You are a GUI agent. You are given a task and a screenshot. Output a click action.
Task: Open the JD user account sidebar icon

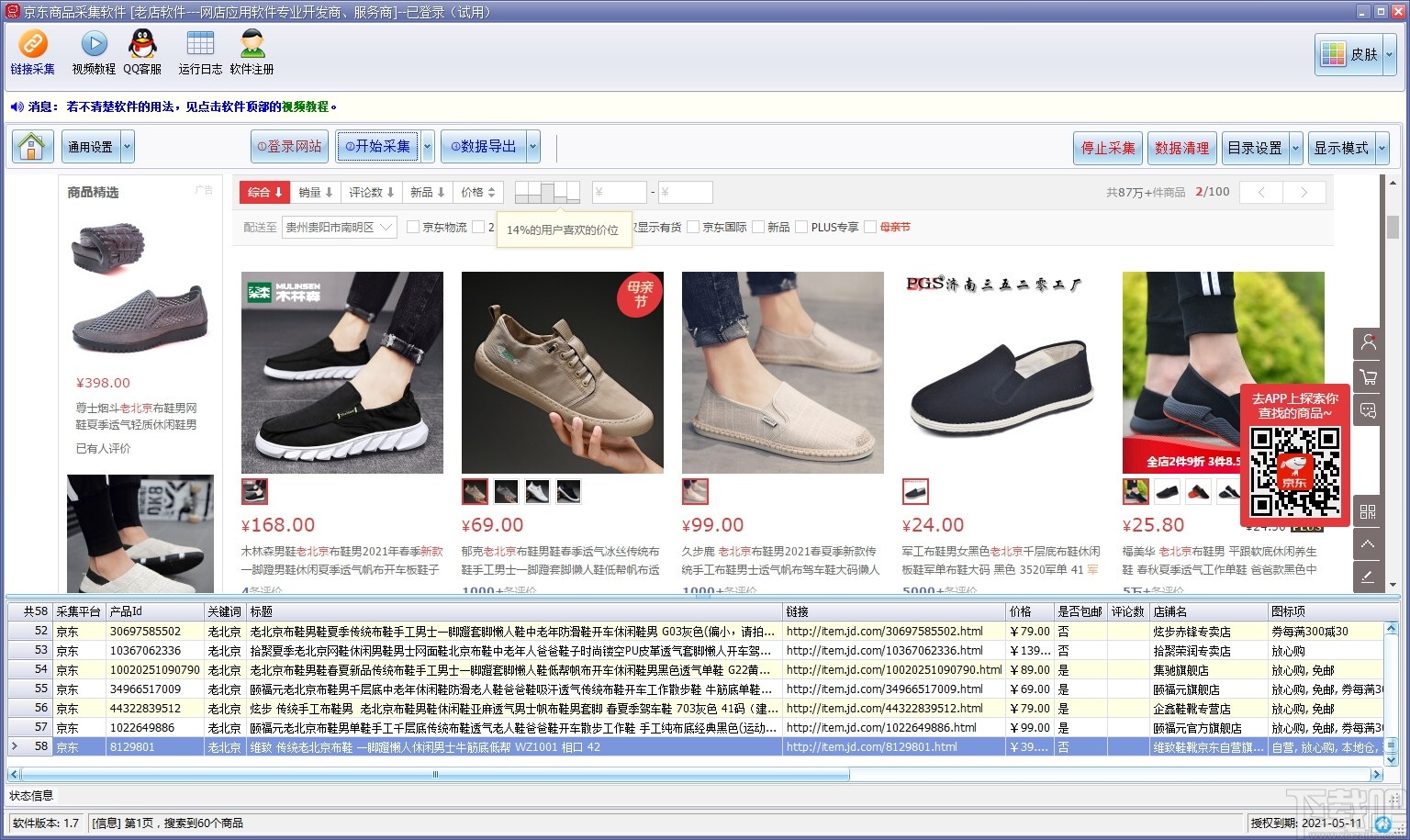[x=1368, y=343]
